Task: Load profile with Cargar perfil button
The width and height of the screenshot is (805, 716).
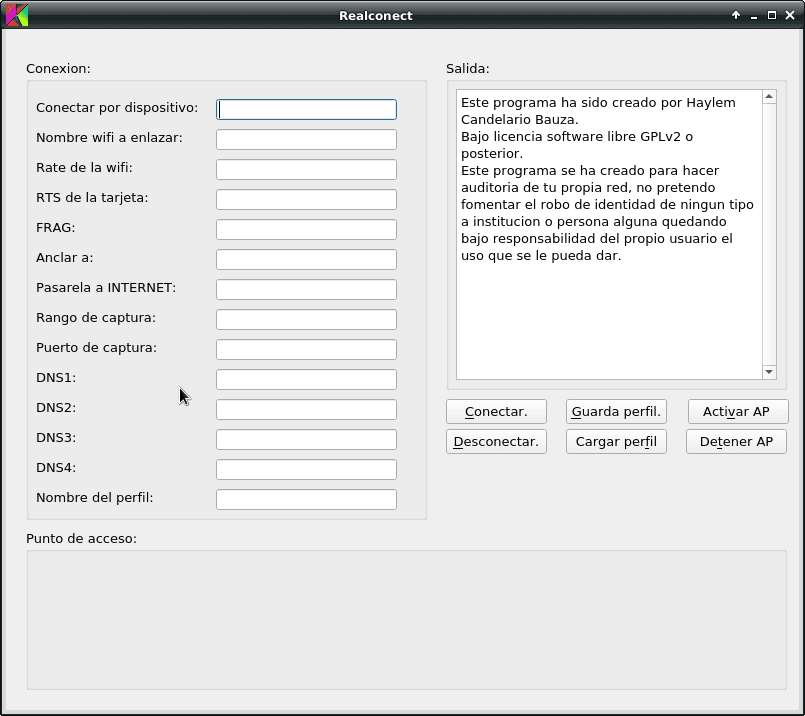Action: point(616,441)
